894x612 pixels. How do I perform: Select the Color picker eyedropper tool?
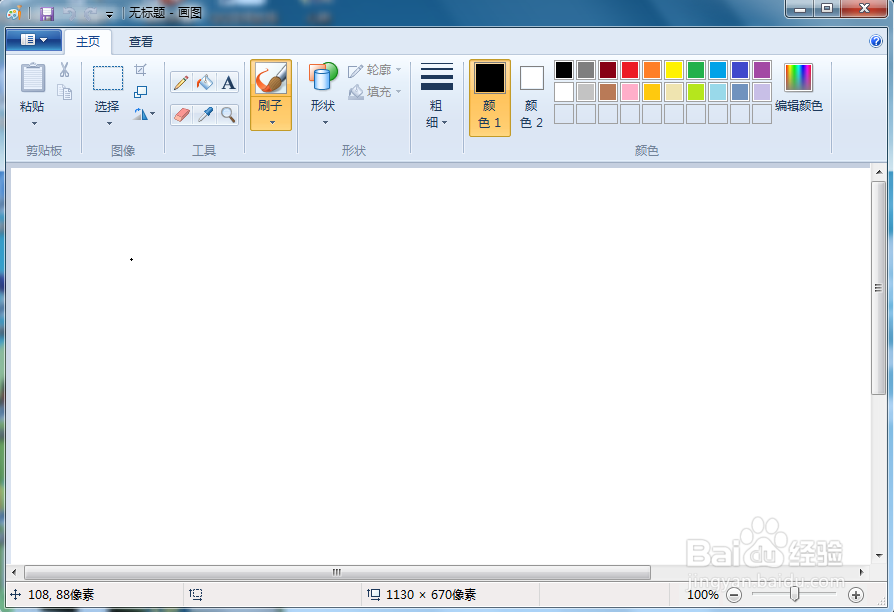pyautogui.click(x=205, y=115)
